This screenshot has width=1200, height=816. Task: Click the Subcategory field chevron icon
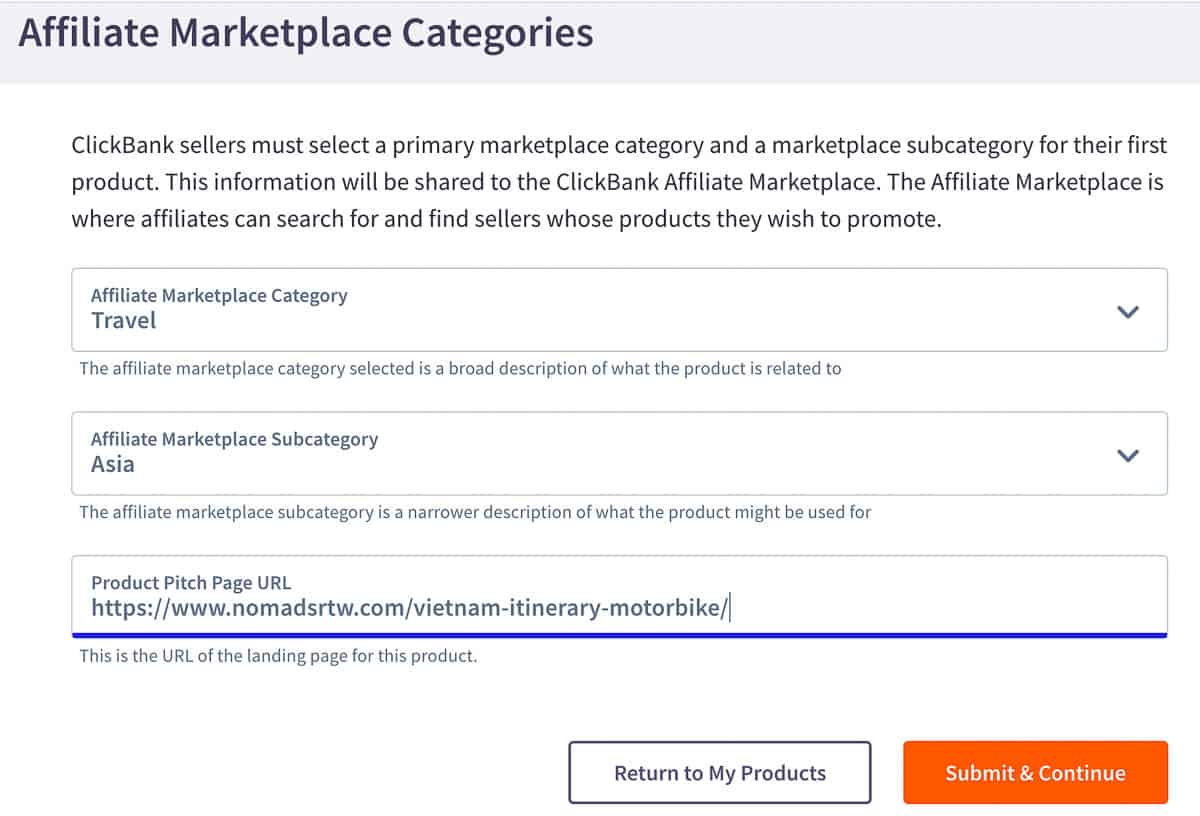coord(1128,455)
